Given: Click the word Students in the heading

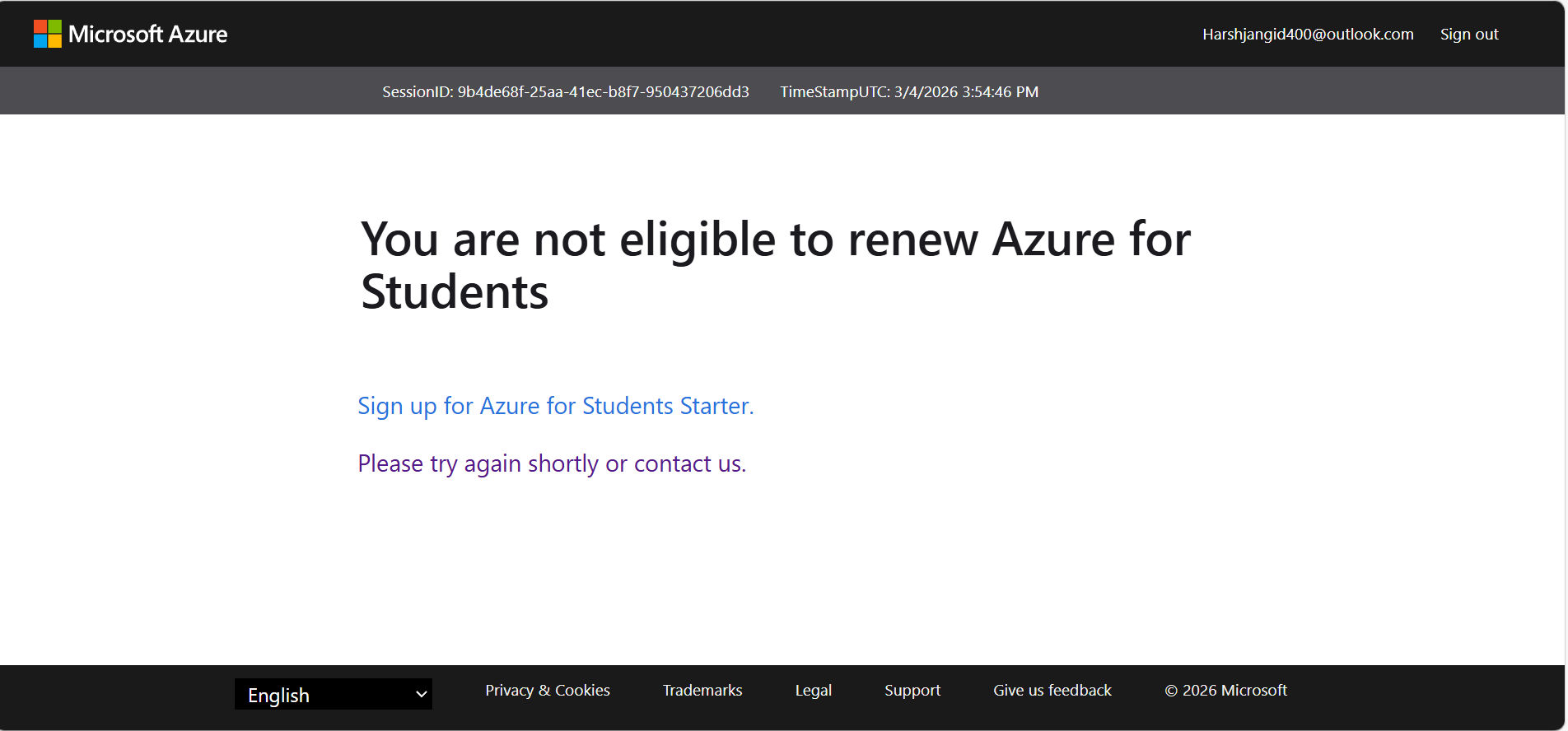Looking at the screenshot, I should click(x=455, y=292).
